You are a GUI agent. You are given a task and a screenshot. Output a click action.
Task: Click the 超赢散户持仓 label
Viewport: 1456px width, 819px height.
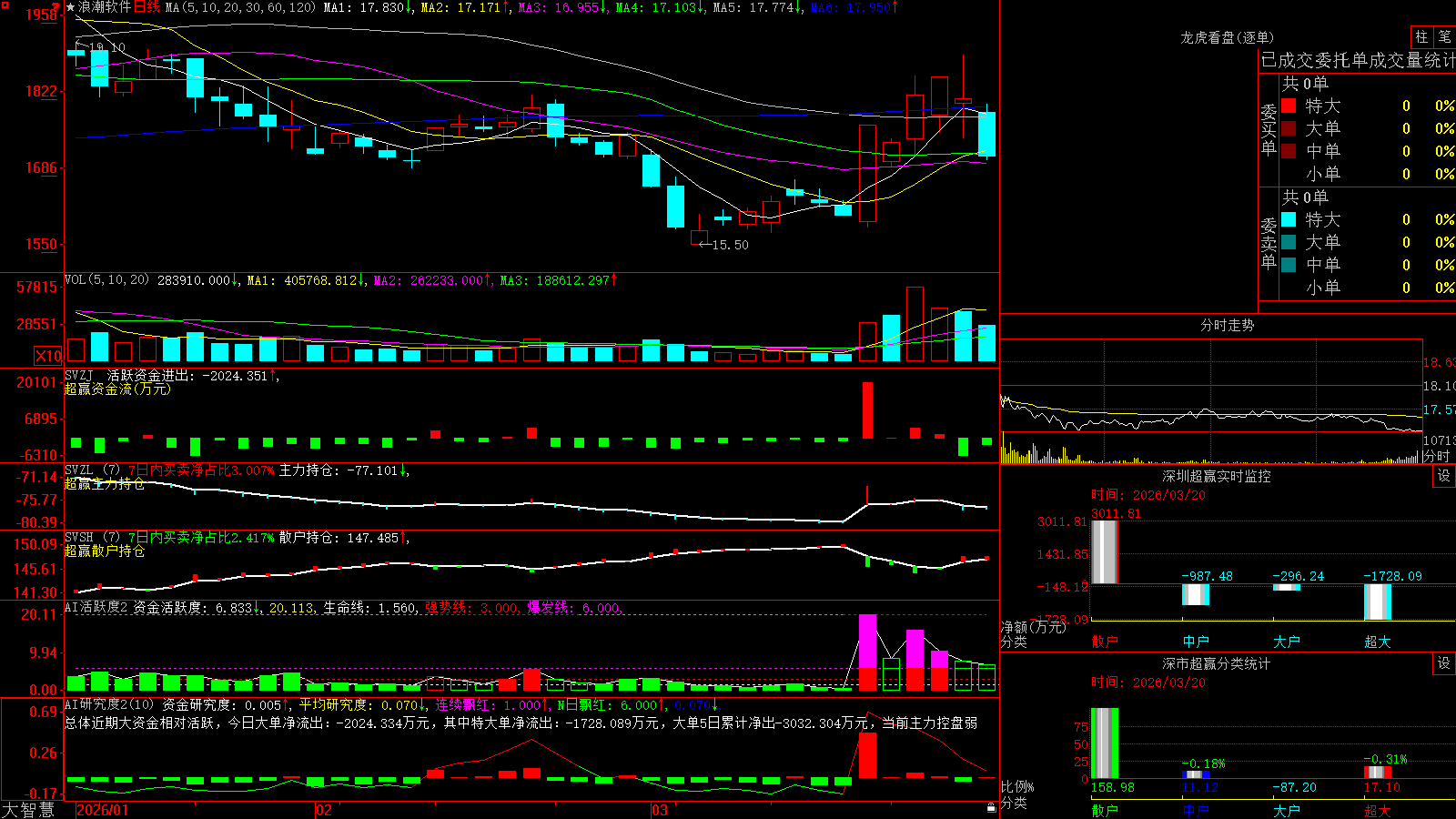(x=105, y=551)
